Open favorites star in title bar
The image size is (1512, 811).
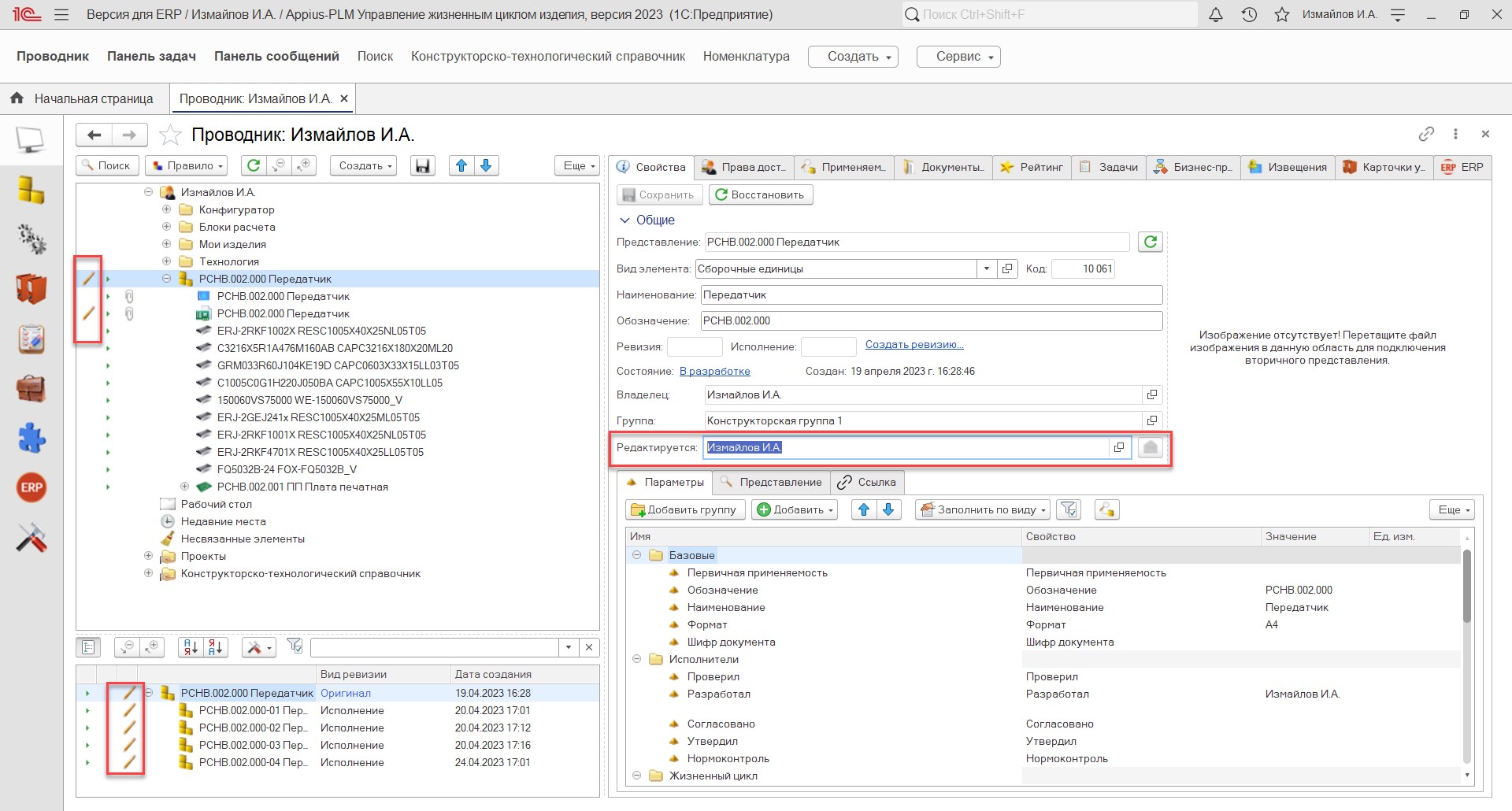tap(1282, 14)
